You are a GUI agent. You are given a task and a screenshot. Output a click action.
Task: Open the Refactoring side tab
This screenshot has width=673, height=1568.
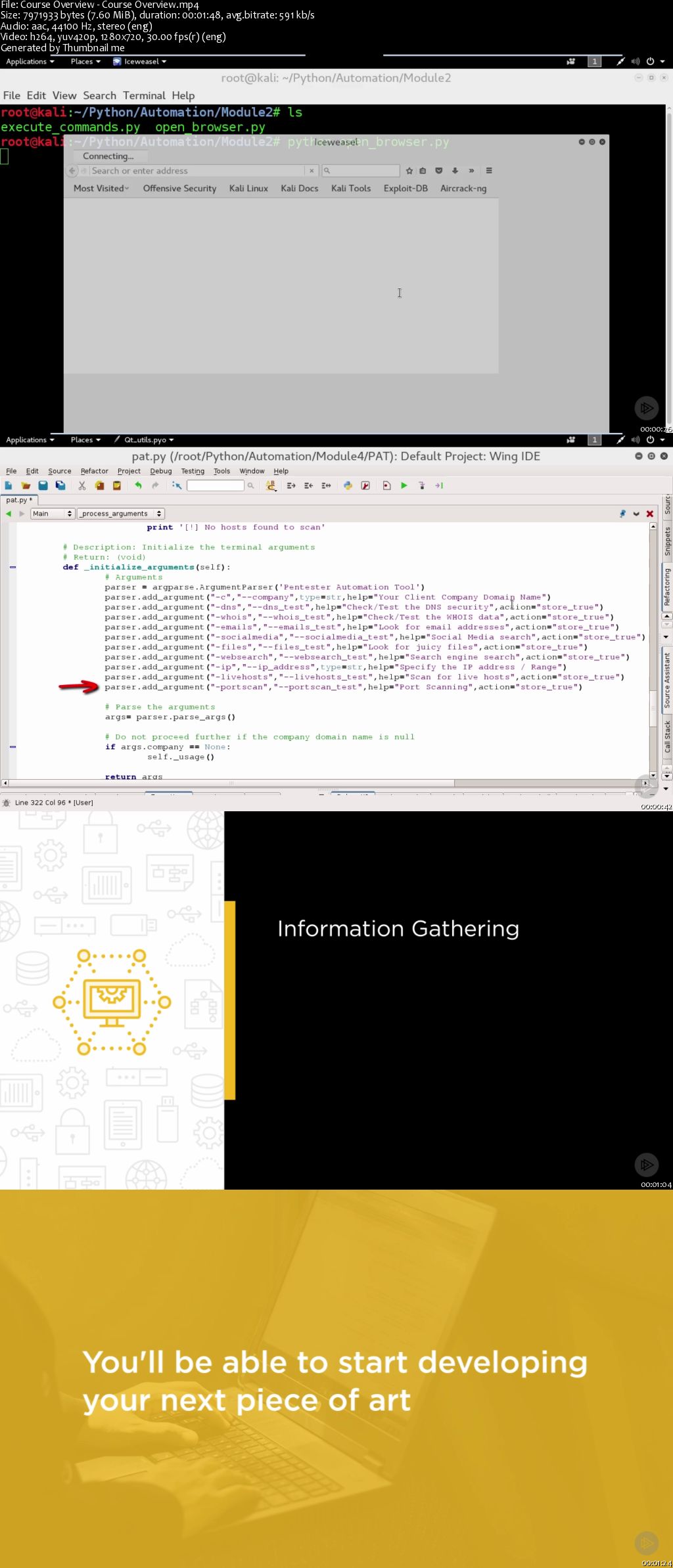coord(667,587)
